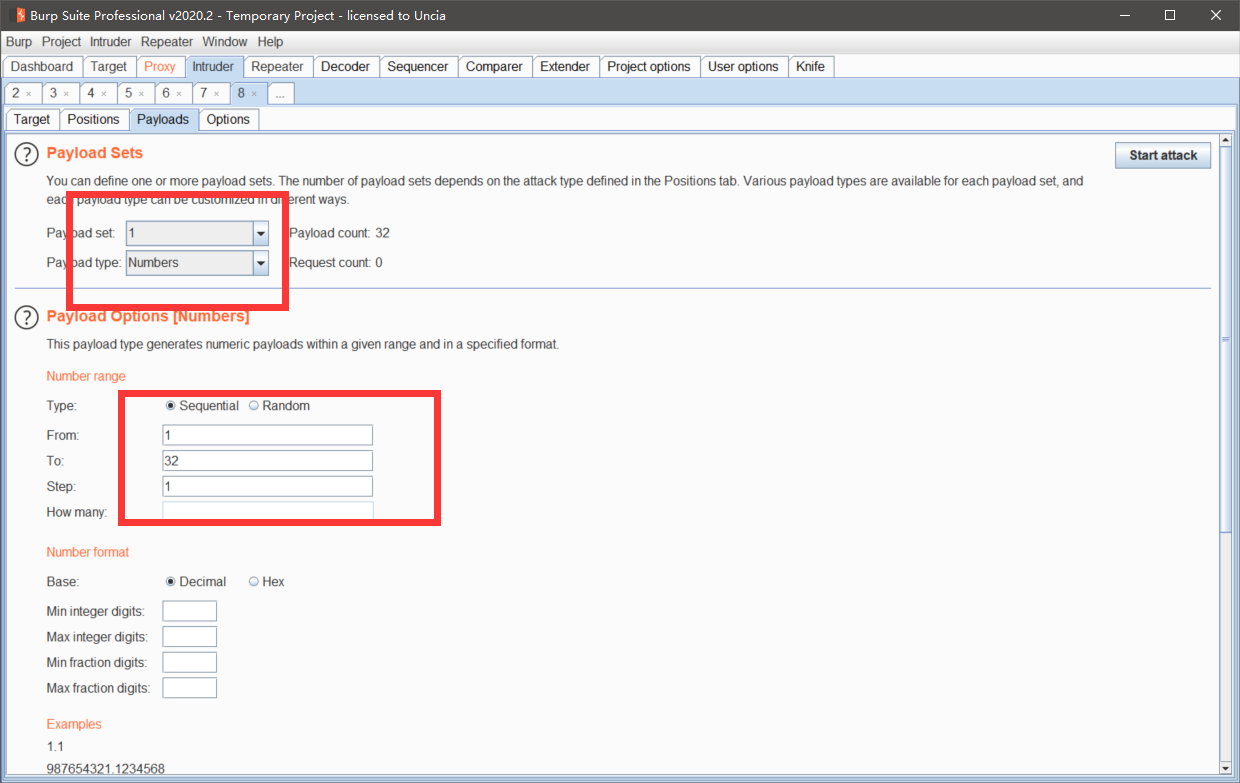Click the vertical scrollbar up arrow
The width and height of the screenshot is (1240, 783).
[x=1225, y=141]
